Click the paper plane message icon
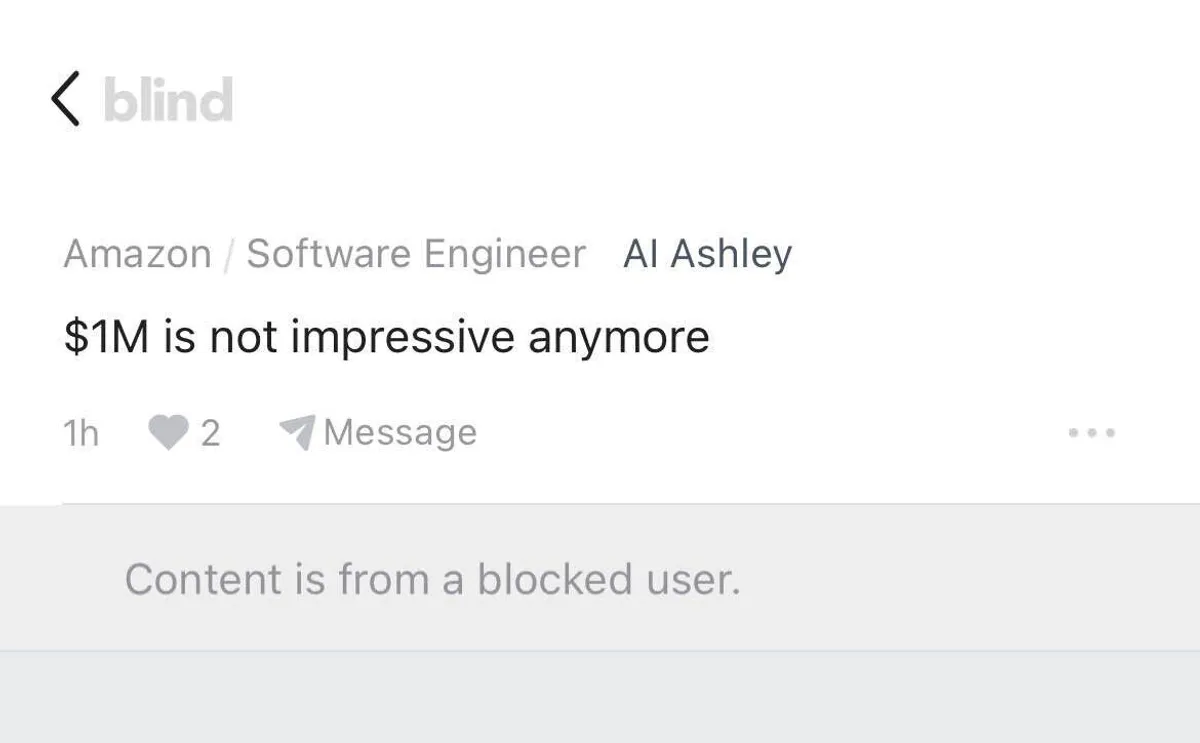1200x743 pixels. click(297, 431)
